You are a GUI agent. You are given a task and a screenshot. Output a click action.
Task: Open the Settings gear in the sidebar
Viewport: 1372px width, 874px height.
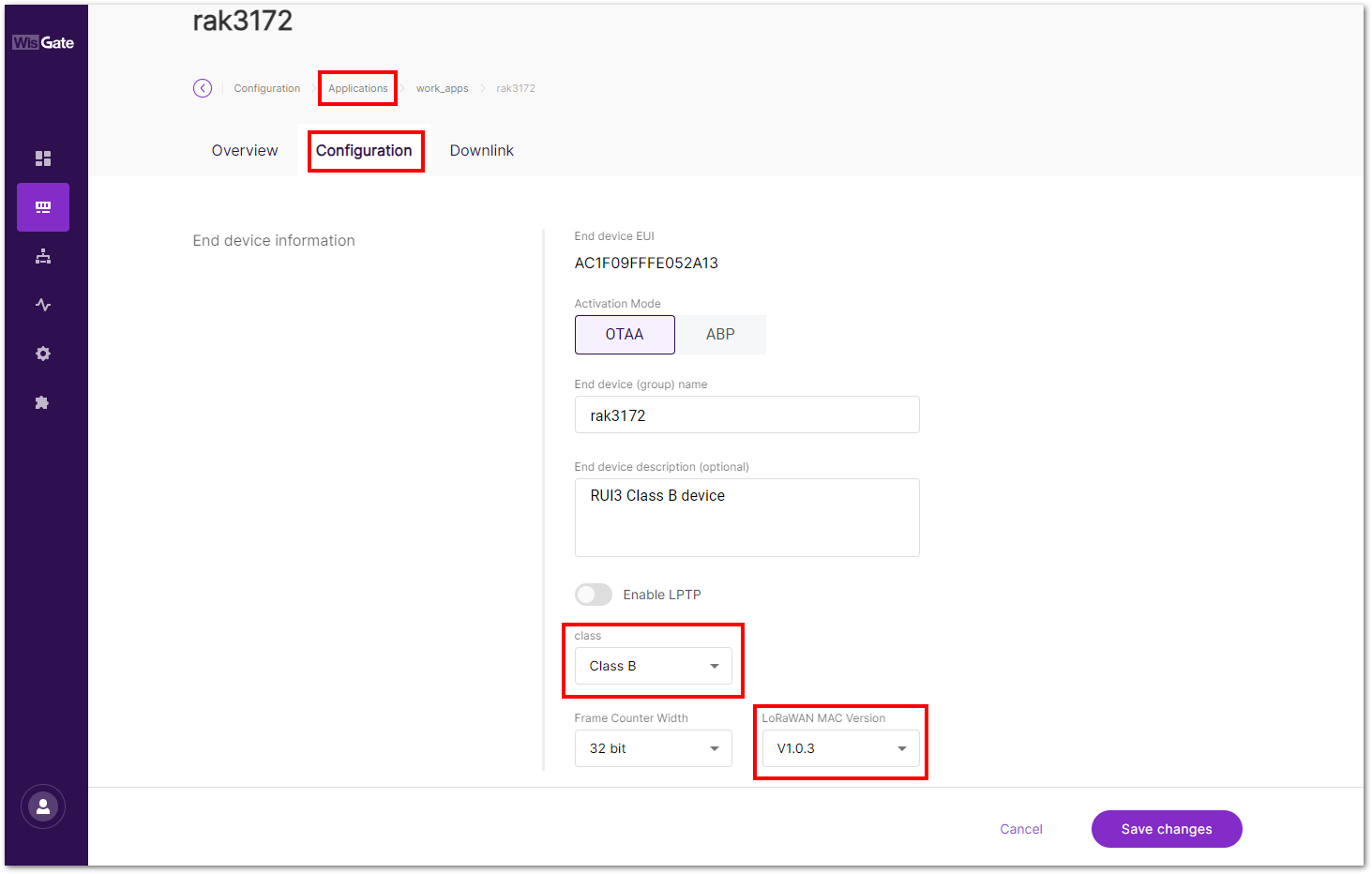click(42, 353)
